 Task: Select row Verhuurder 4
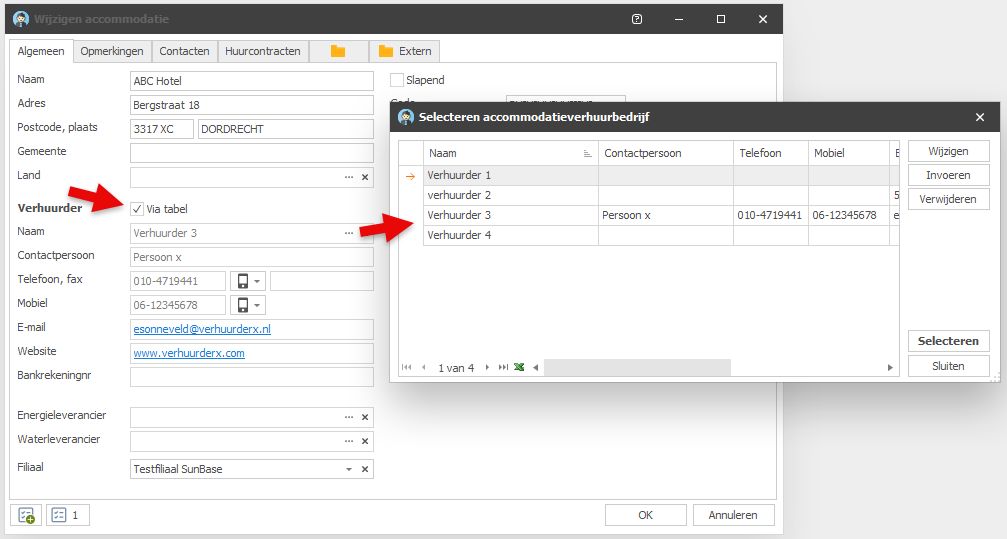(x=649, y=235)
